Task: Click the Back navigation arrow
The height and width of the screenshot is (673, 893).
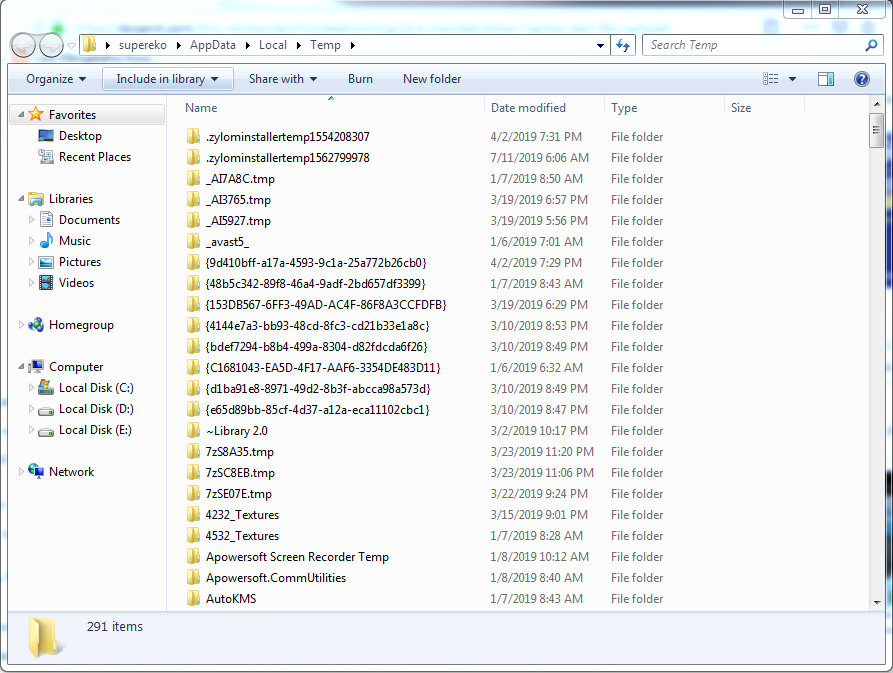Action: 22,45
